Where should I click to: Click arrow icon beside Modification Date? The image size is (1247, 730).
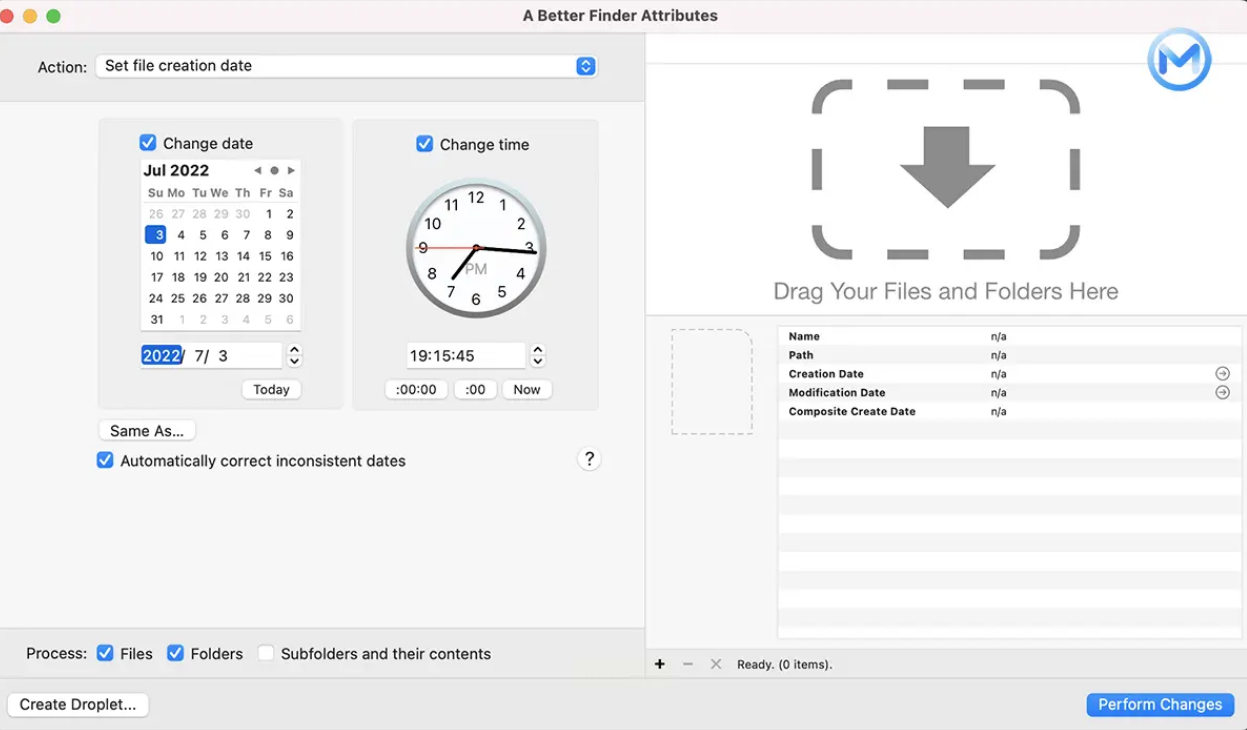click(x=1222, y=392)
